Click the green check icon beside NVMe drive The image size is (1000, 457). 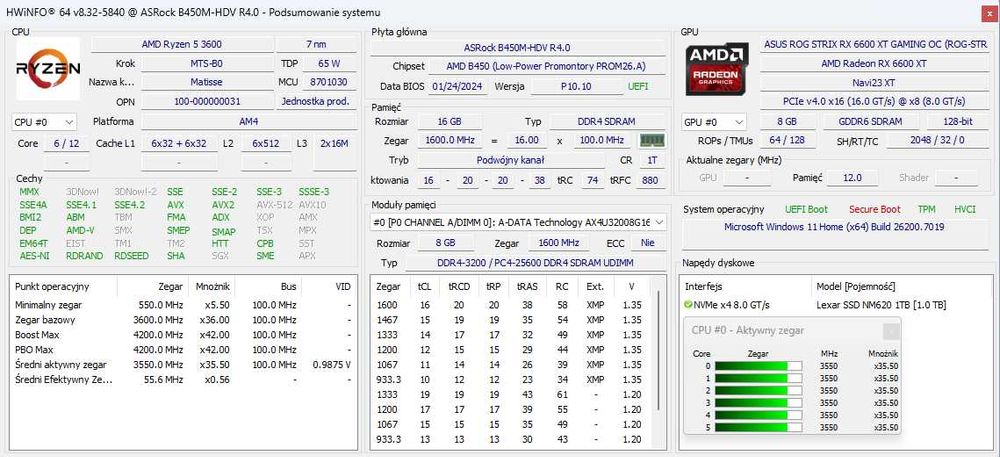pyautogui.click(x=688, y=305)
